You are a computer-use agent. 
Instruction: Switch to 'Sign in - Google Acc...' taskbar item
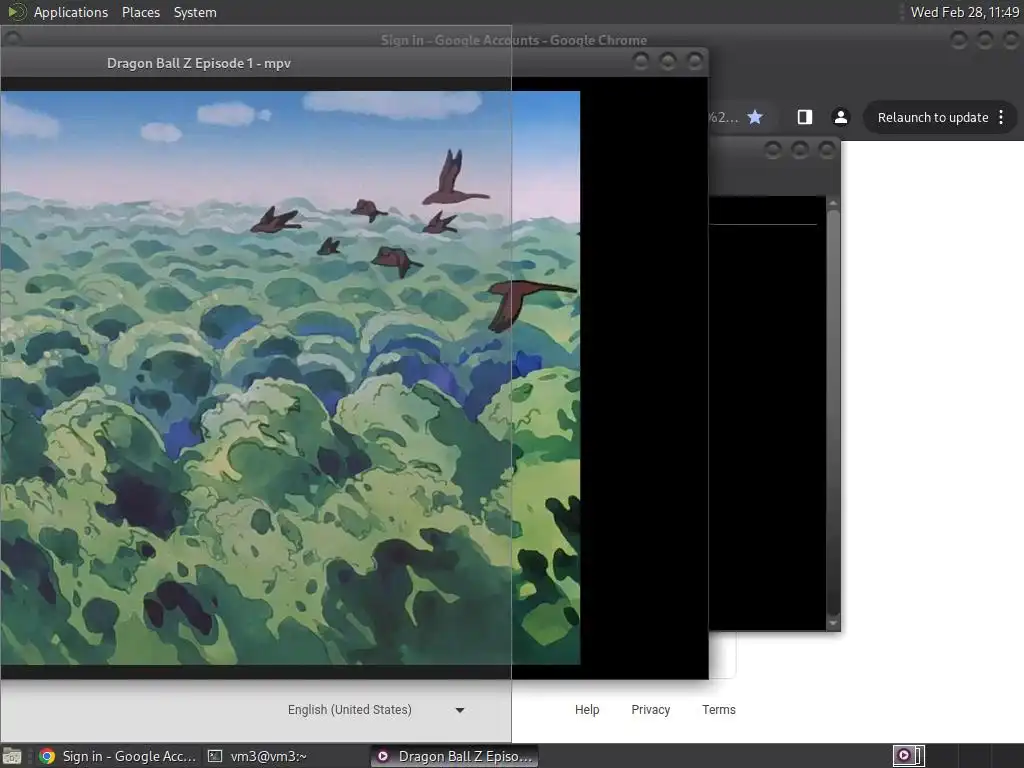tap(118, 756)
